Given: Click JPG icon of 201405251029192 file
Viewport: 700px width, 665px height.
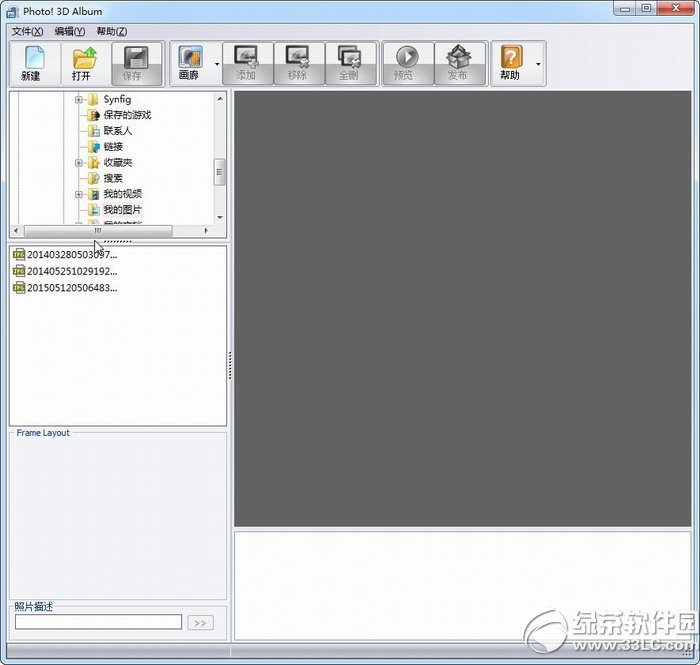Looking at the screenshot, I should point(19,271).
